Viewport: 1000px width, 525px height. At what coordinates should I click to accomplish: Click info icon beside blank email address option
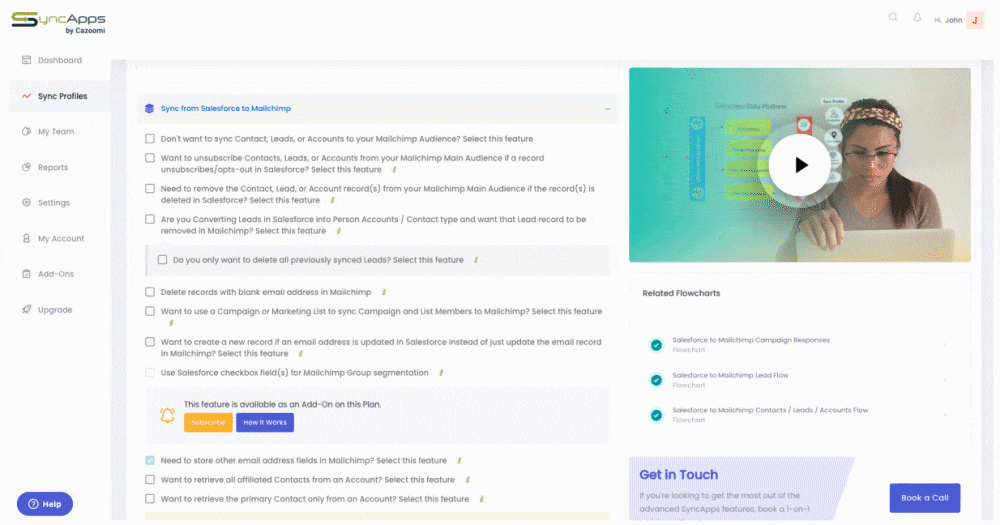383,292
